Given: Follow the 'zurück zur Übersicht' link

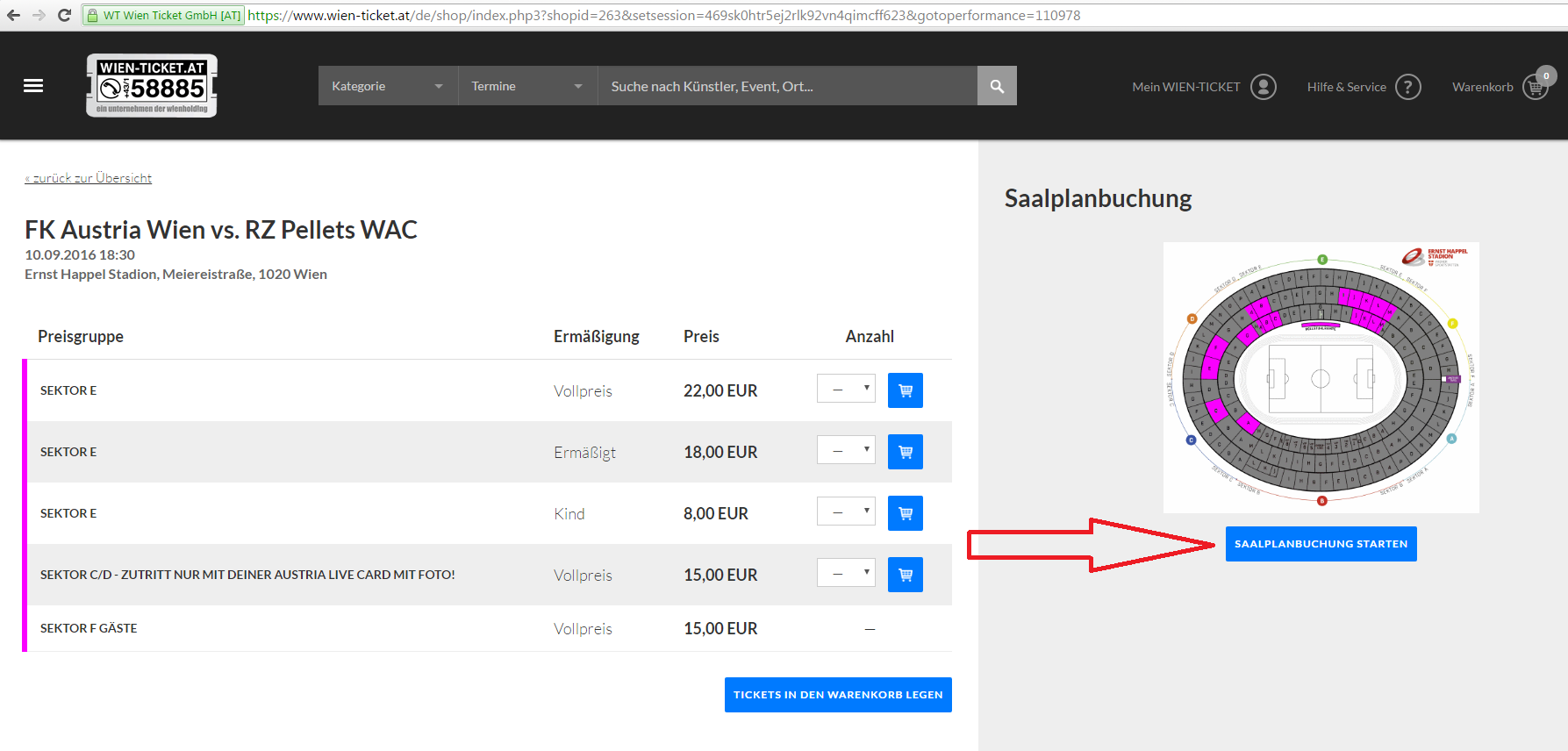Looking at the screenshot, I should [x=88, y=178].
